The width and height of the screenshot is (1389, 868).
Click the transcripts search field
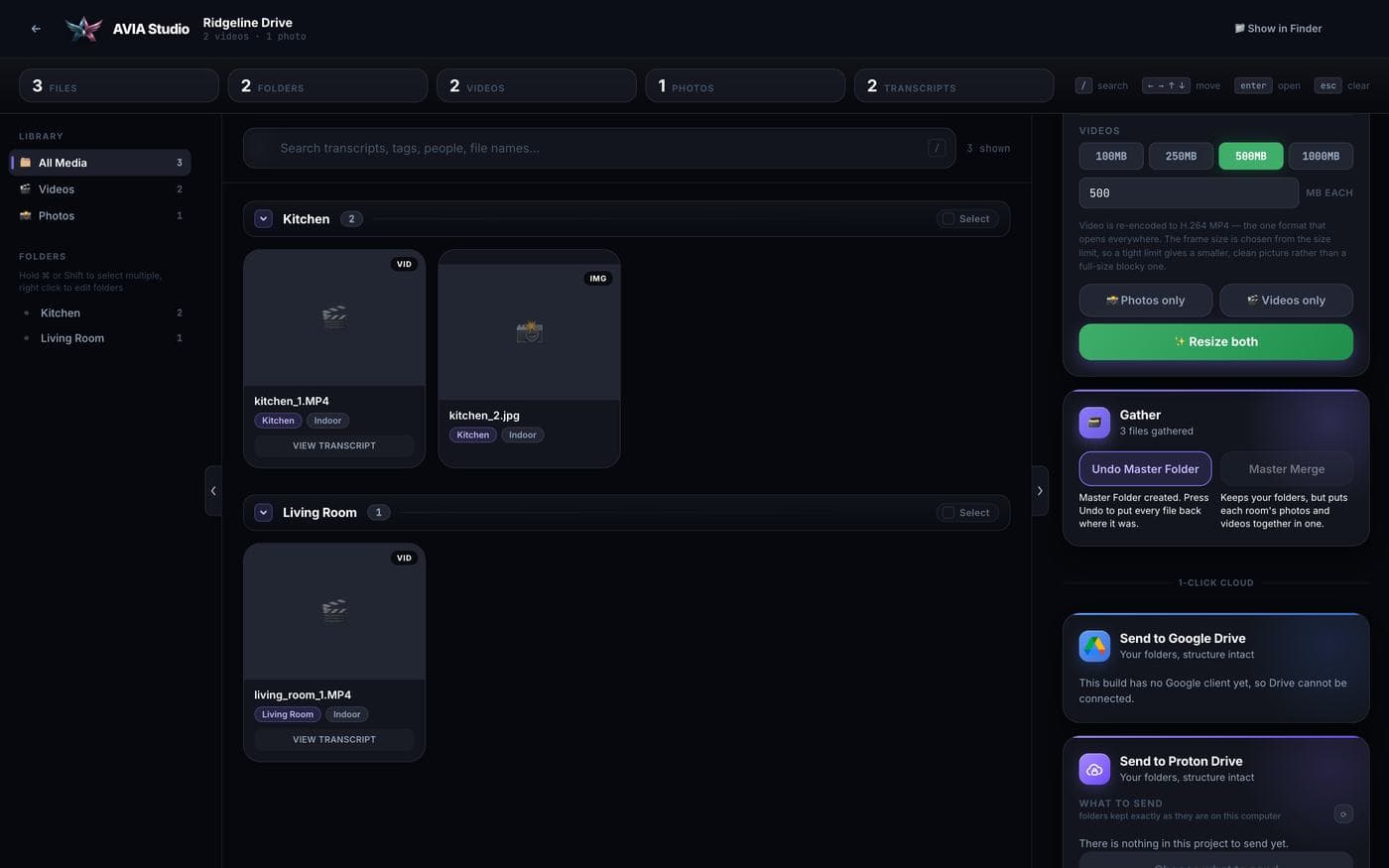tap(599, 148)
